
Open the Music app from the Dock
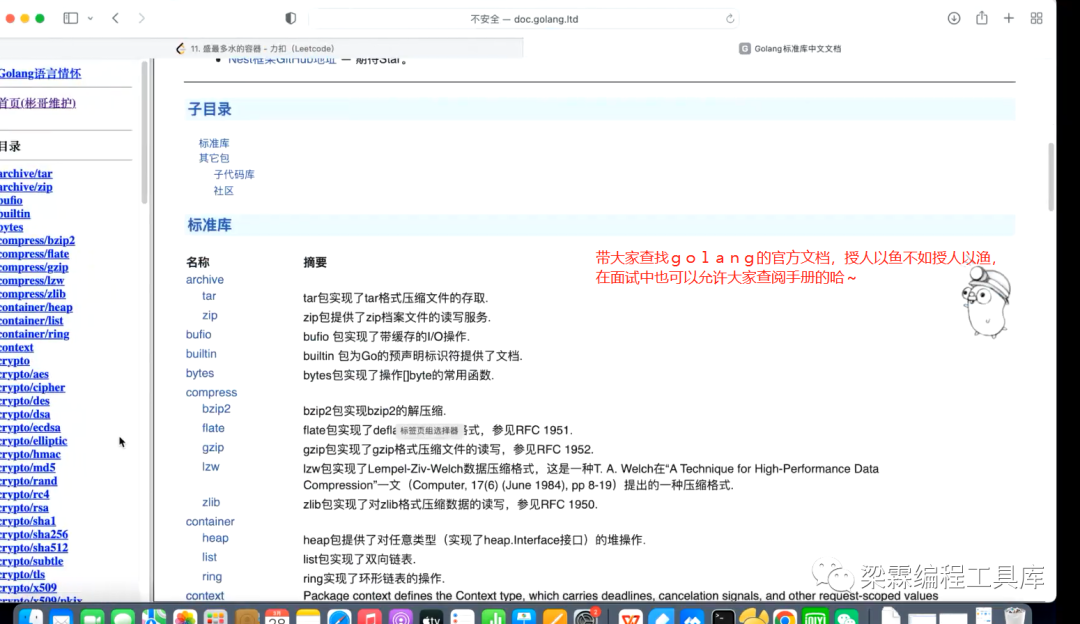point(370,617)
